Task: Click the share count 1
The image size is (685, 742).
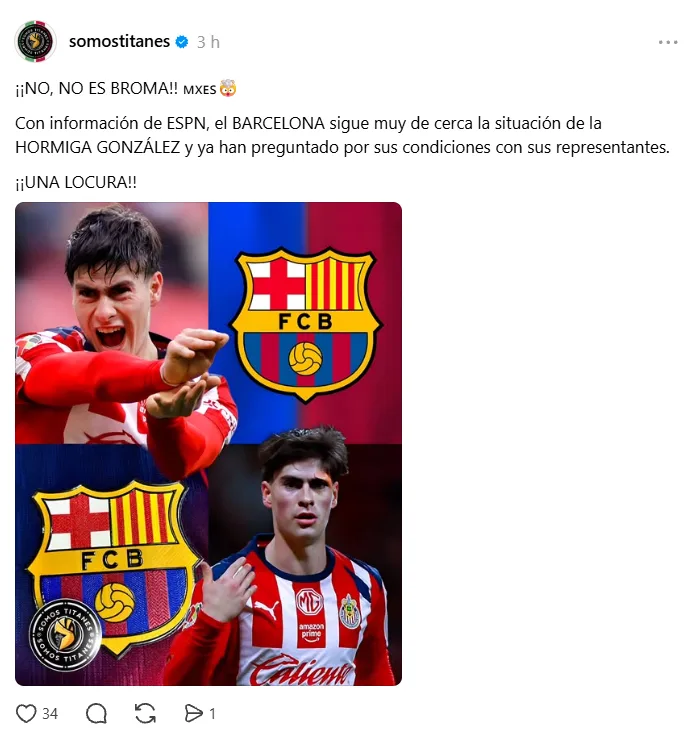Action: 212,714
